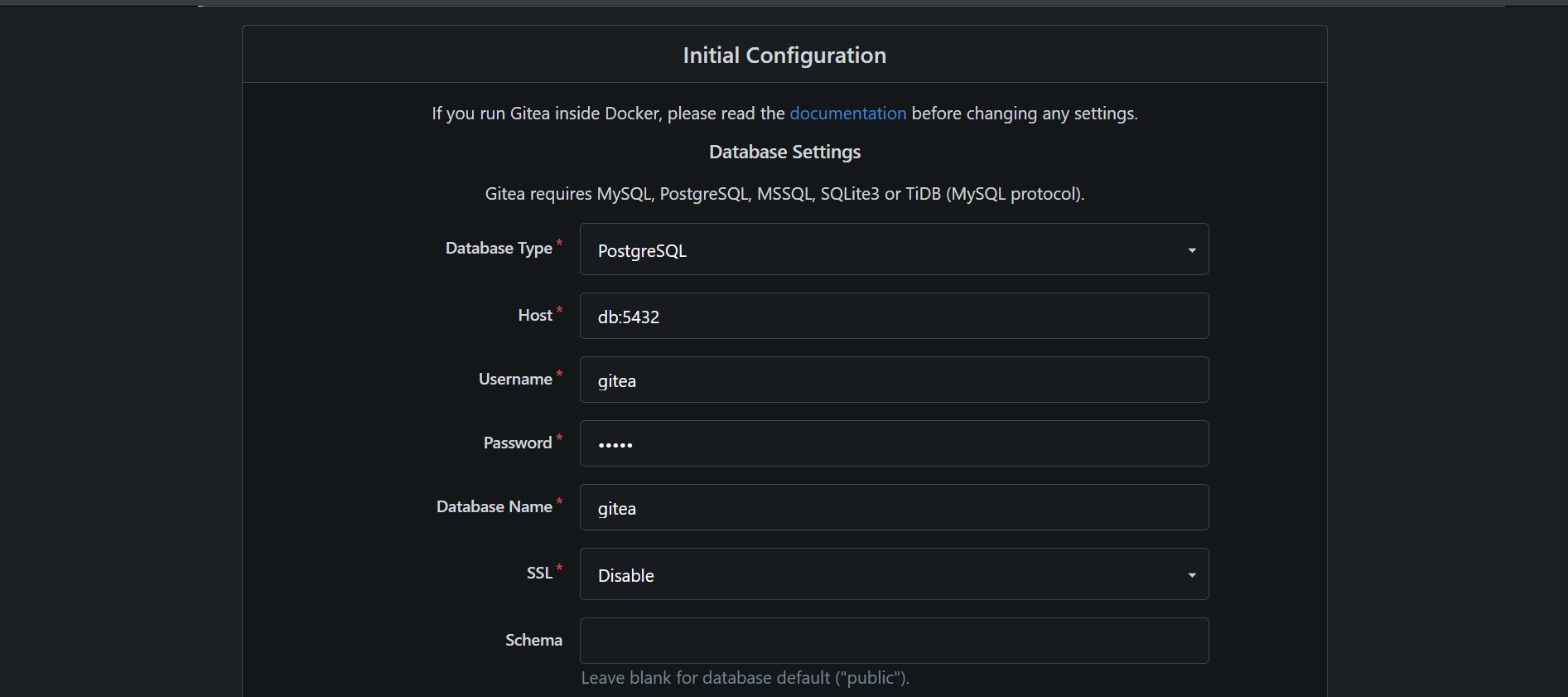Click the Schema field label
The image size is (1568, 697).
pyautogui.click(x=533, y=641)
